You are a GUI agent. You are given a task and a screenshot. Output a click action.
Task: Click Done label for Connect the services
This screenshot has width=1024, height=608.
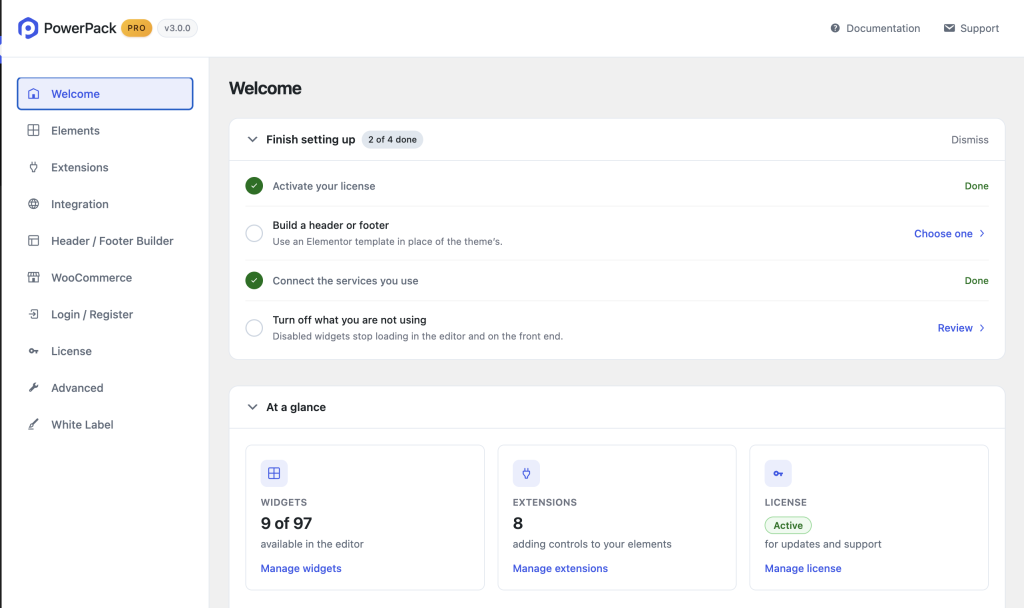[x=976, y=281]
